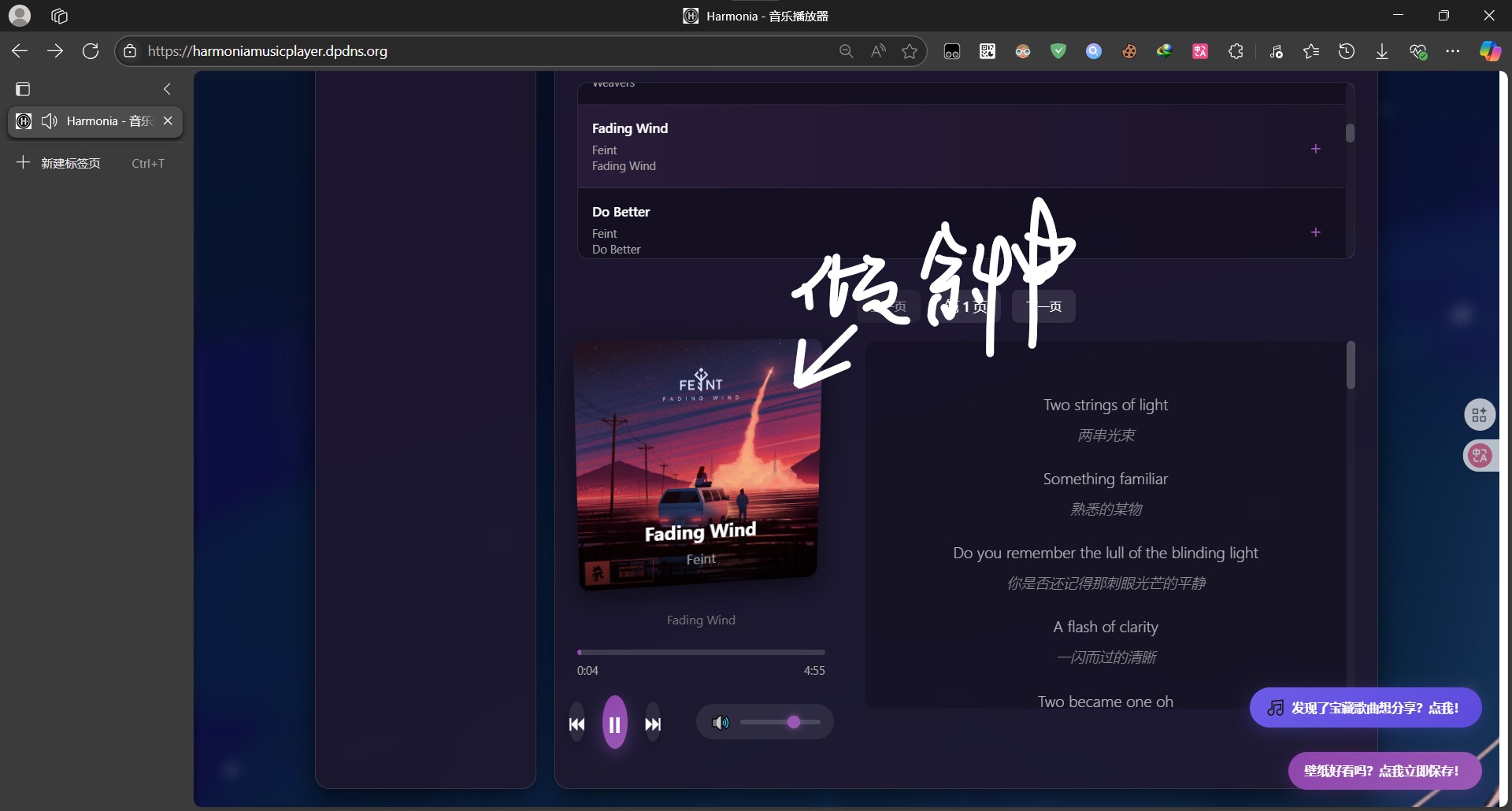
Task: Click the song list scrollbar
Action: 1350,133
